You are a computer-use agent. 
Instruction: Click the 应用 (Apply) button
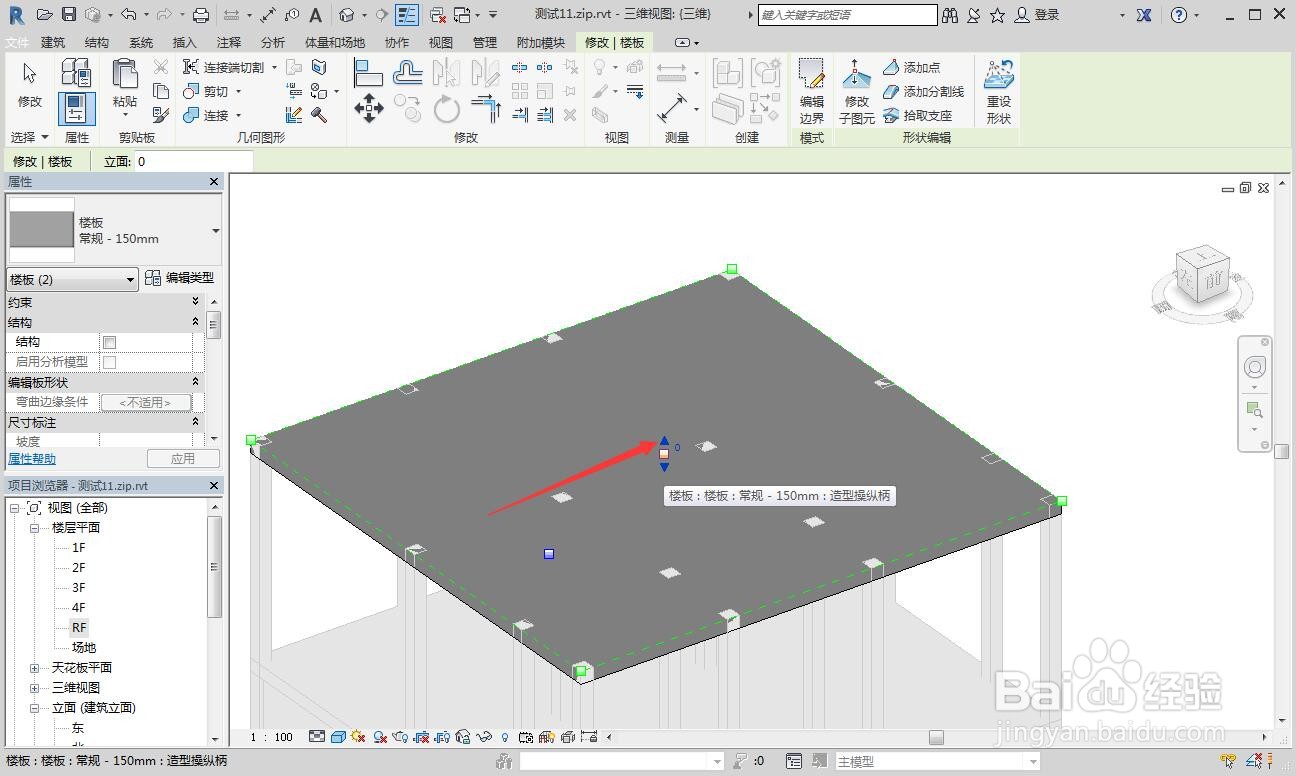(183, 459)
